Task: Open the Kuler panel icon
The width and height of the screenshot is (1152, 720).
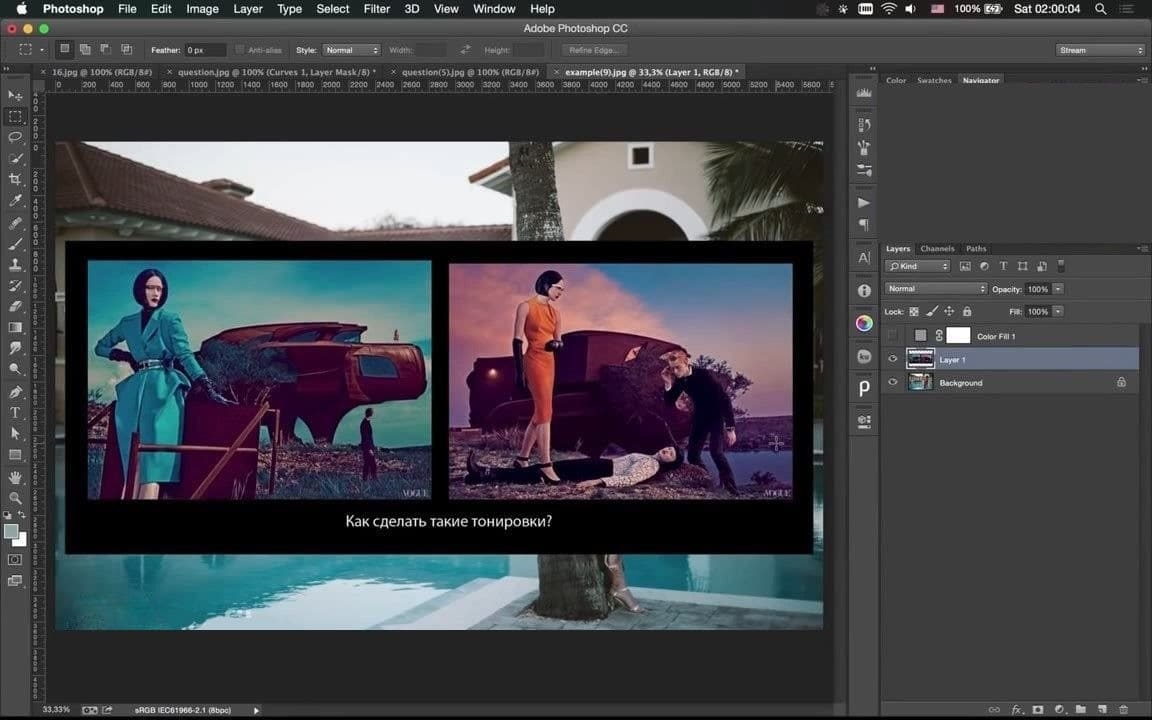Action: pyautogui.click(x=864, y=356)
